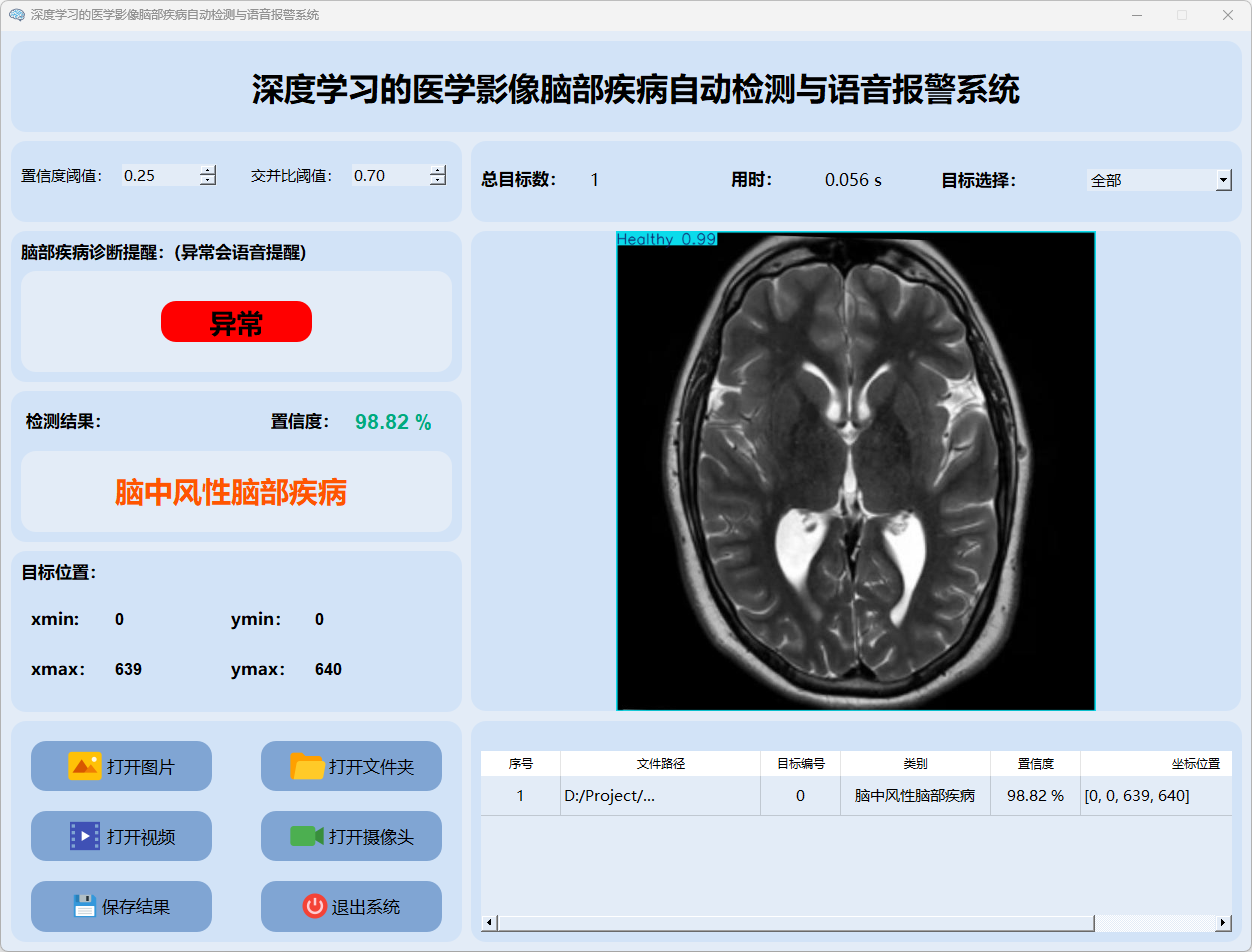Click the 98.82 % confidence value in green
This screenshot has height=952, width=1252.
click(393, 422)
